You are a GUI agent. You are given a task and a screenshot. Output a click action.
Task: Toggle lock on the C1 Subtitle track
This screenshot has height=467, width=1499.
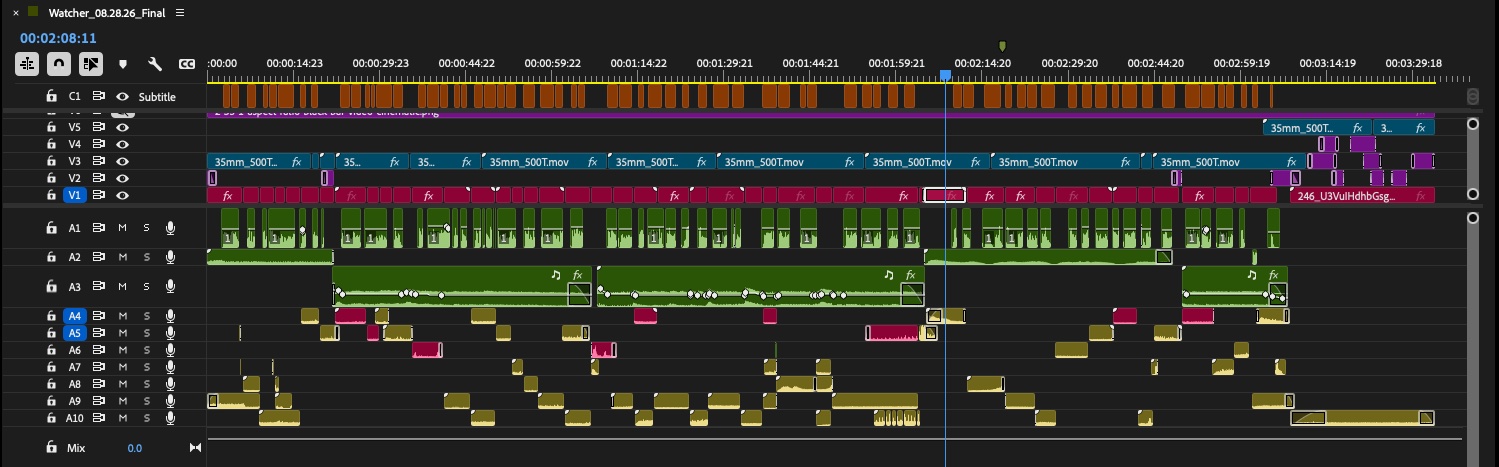coord(51,97)
